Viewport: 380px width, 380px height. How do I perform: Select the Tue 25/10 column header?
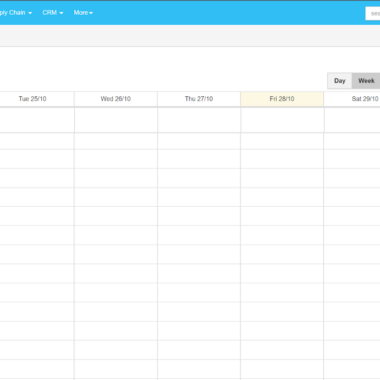33,99
